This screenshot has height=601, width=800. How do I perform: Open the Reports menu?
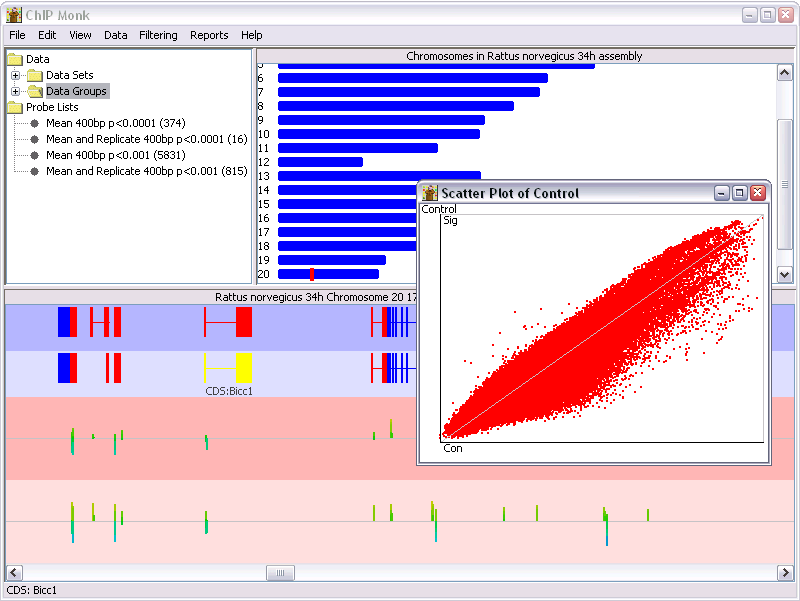click(x=209, y=35)
